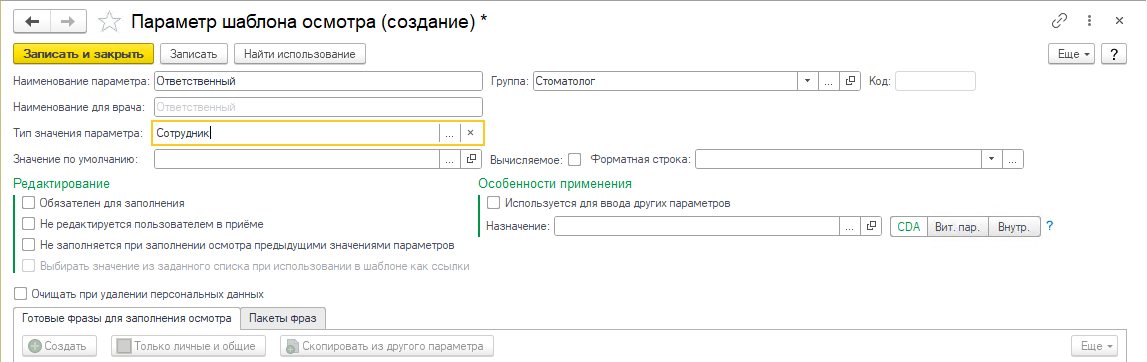Focus the Наименование параметра input field
Viewport: 1147px width, 362px height.
(x=318, y=81)
